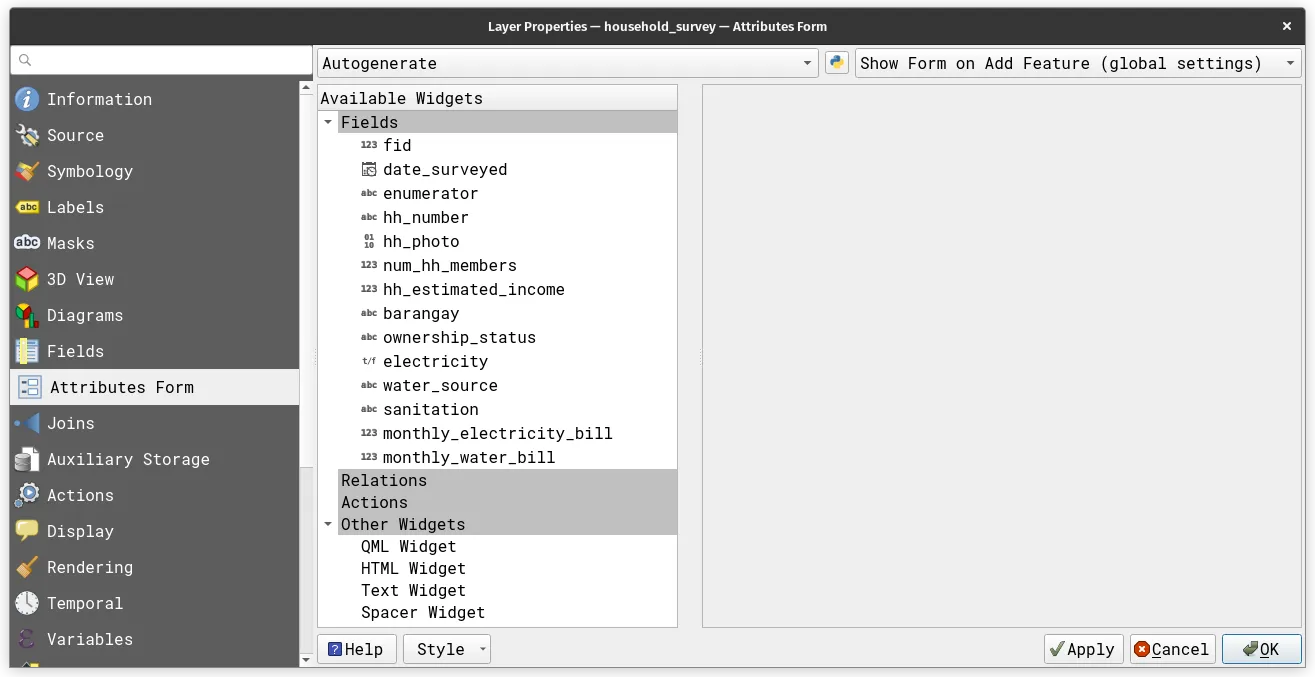This screenshot has width=1315, height=677.
Task: Open the Rendering settings
Action: [x=89, y=567]
